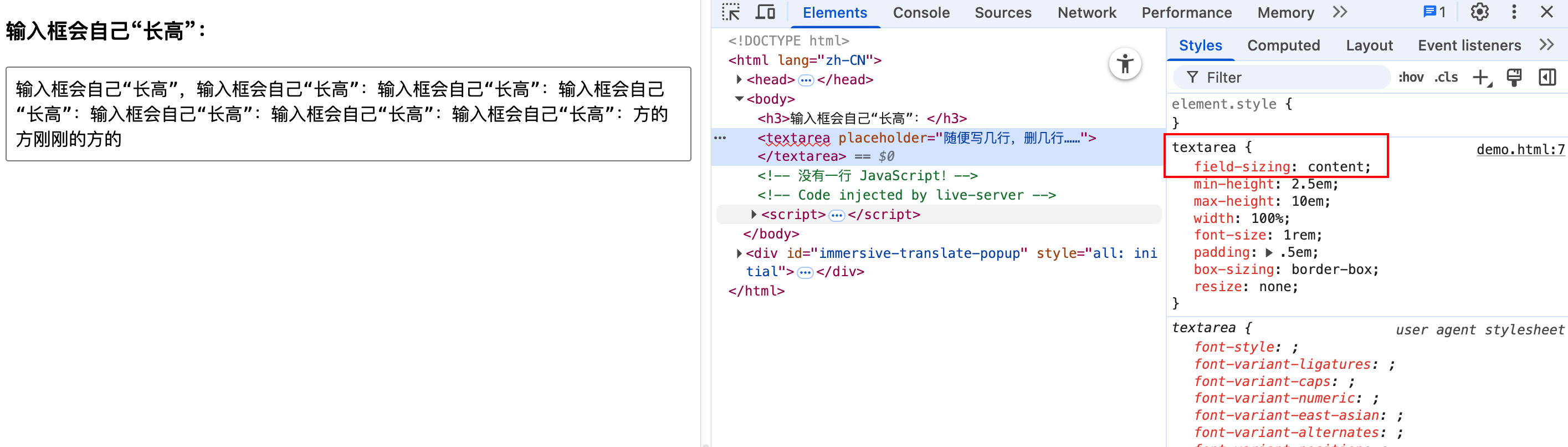This screenshot has width=1568, height=447.
Task: Select the '没有一行 JavaScript!' comment node
Action: tap(868, 175)
